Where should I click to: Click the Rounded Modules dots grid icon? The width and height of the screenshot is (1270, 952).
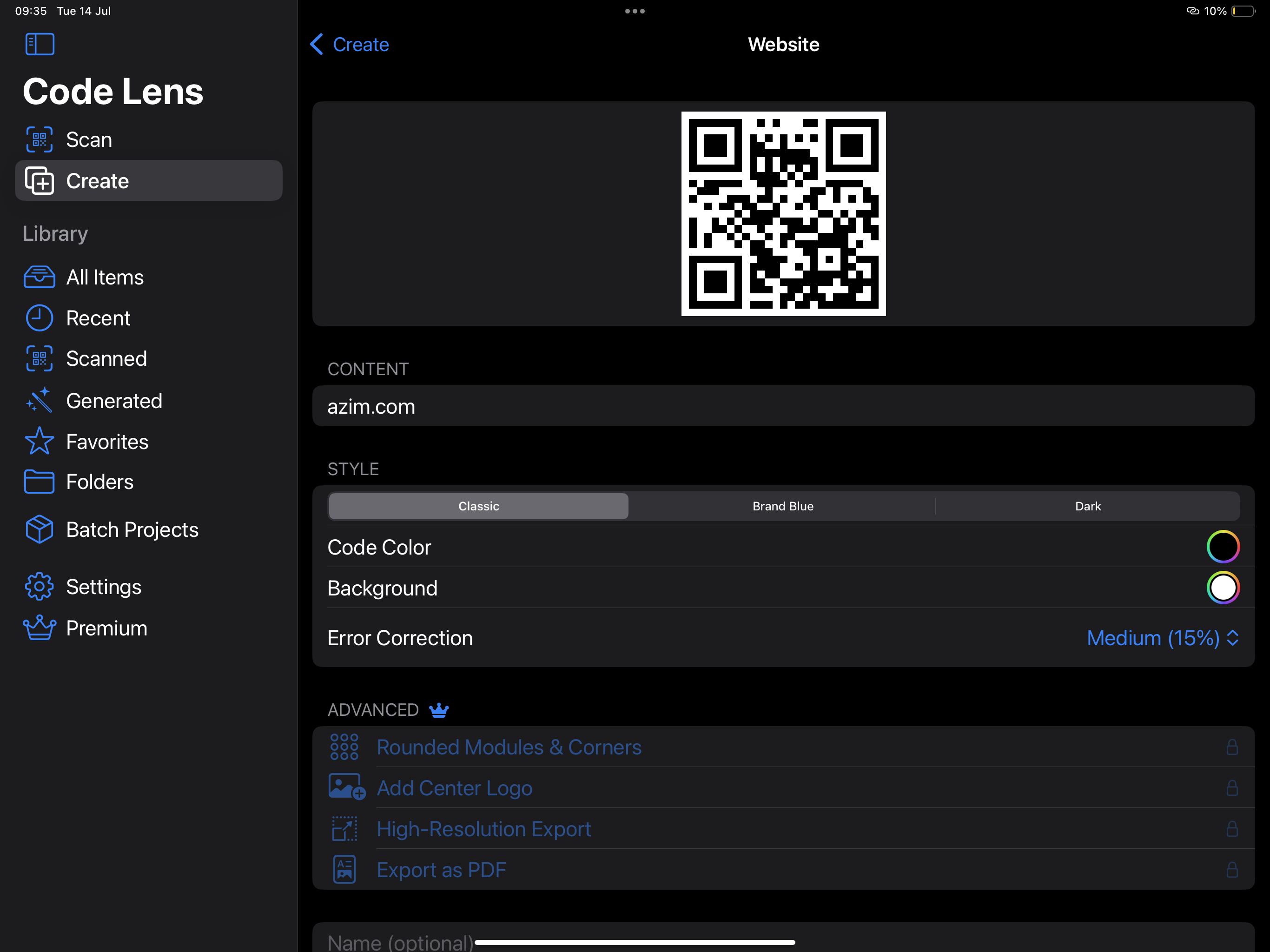coord(344,747)
